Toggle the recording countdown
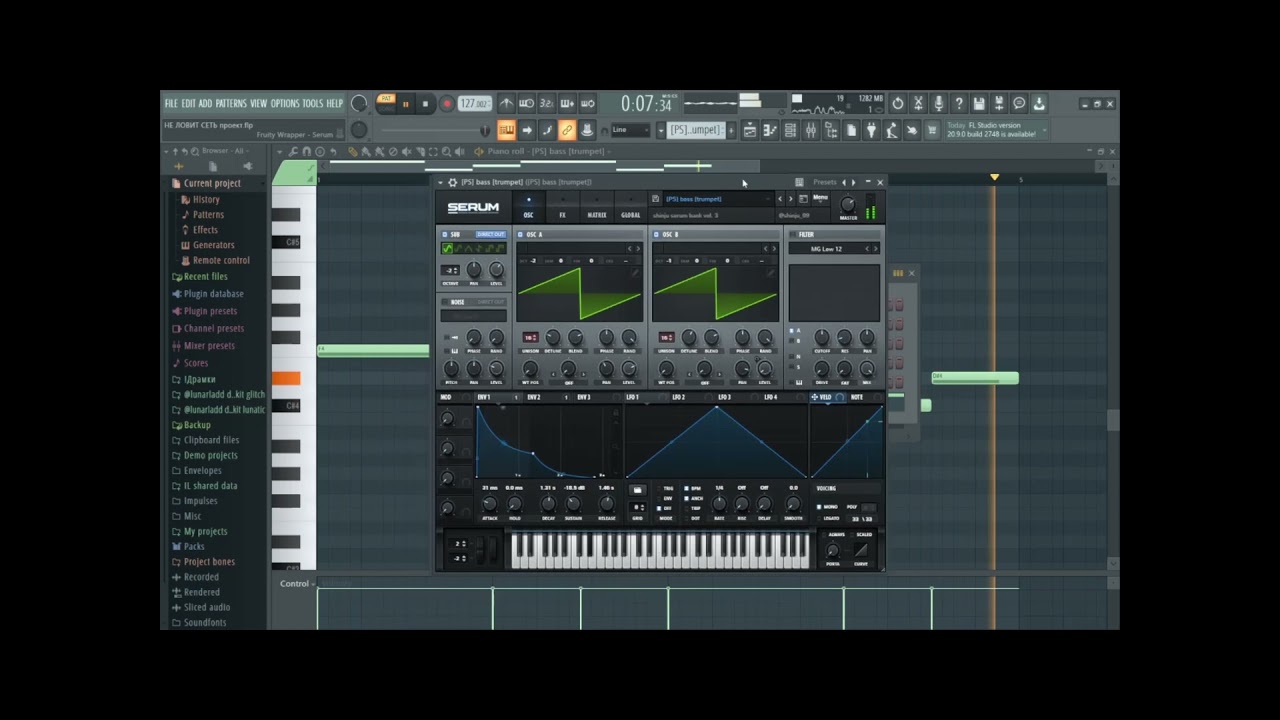Screen dimensions: 1280x720 click(x=547, y=104)
